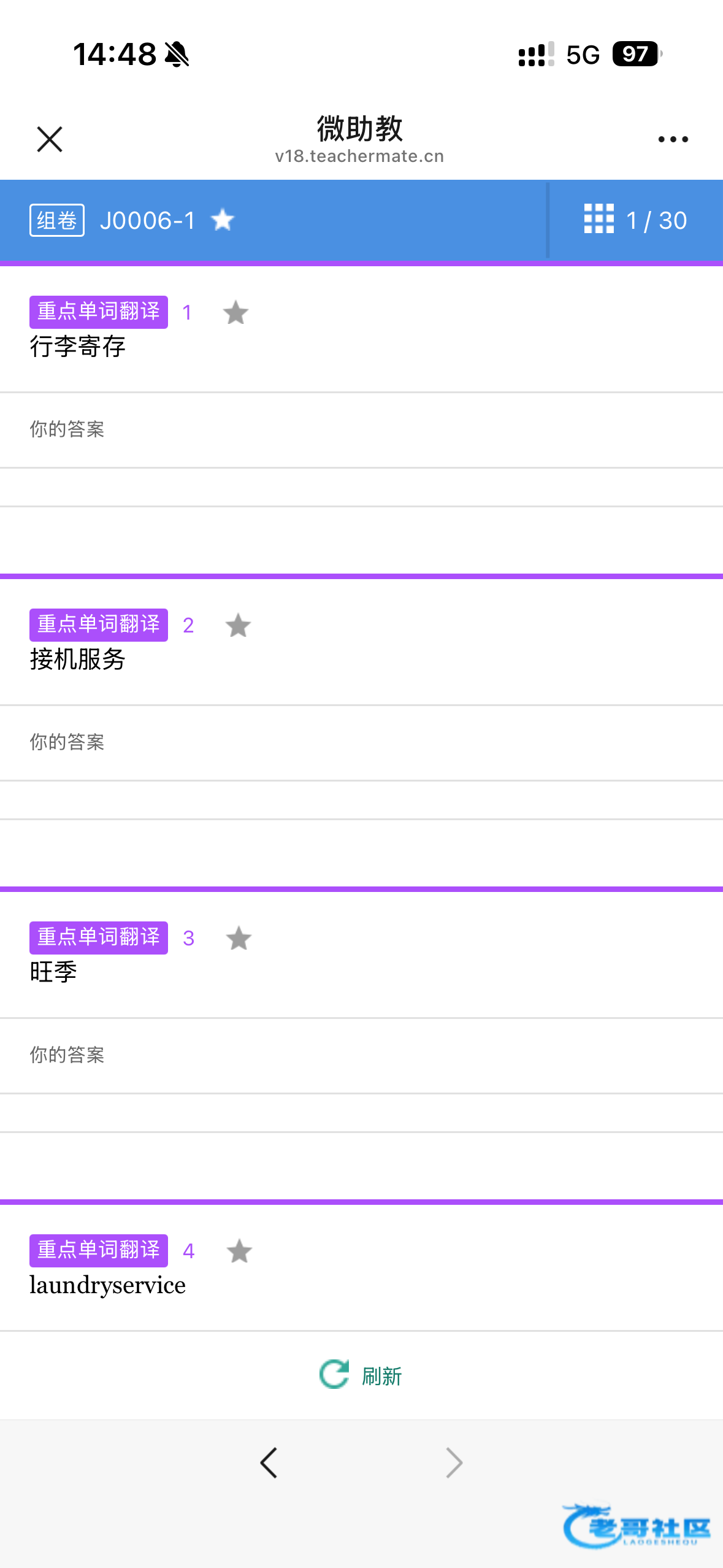Image resolution: width=723 pixels, height=1568 pixels.
Task: Tap the answer field for 行李寄存
Action: [x=361, y=430]
